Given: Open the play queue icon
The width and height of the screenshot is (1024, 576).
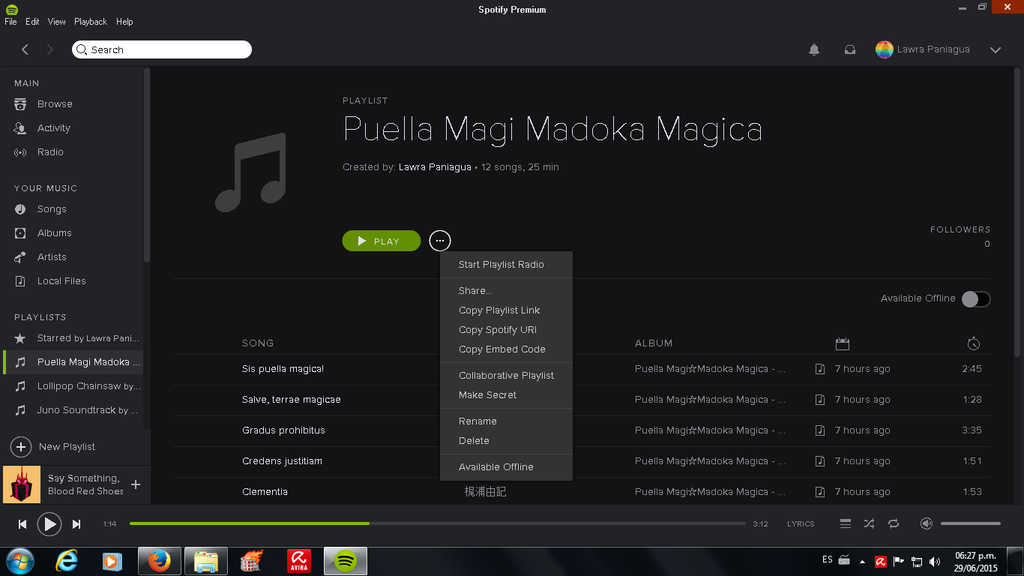Looking at the screenshot, I should coord(845,524).
